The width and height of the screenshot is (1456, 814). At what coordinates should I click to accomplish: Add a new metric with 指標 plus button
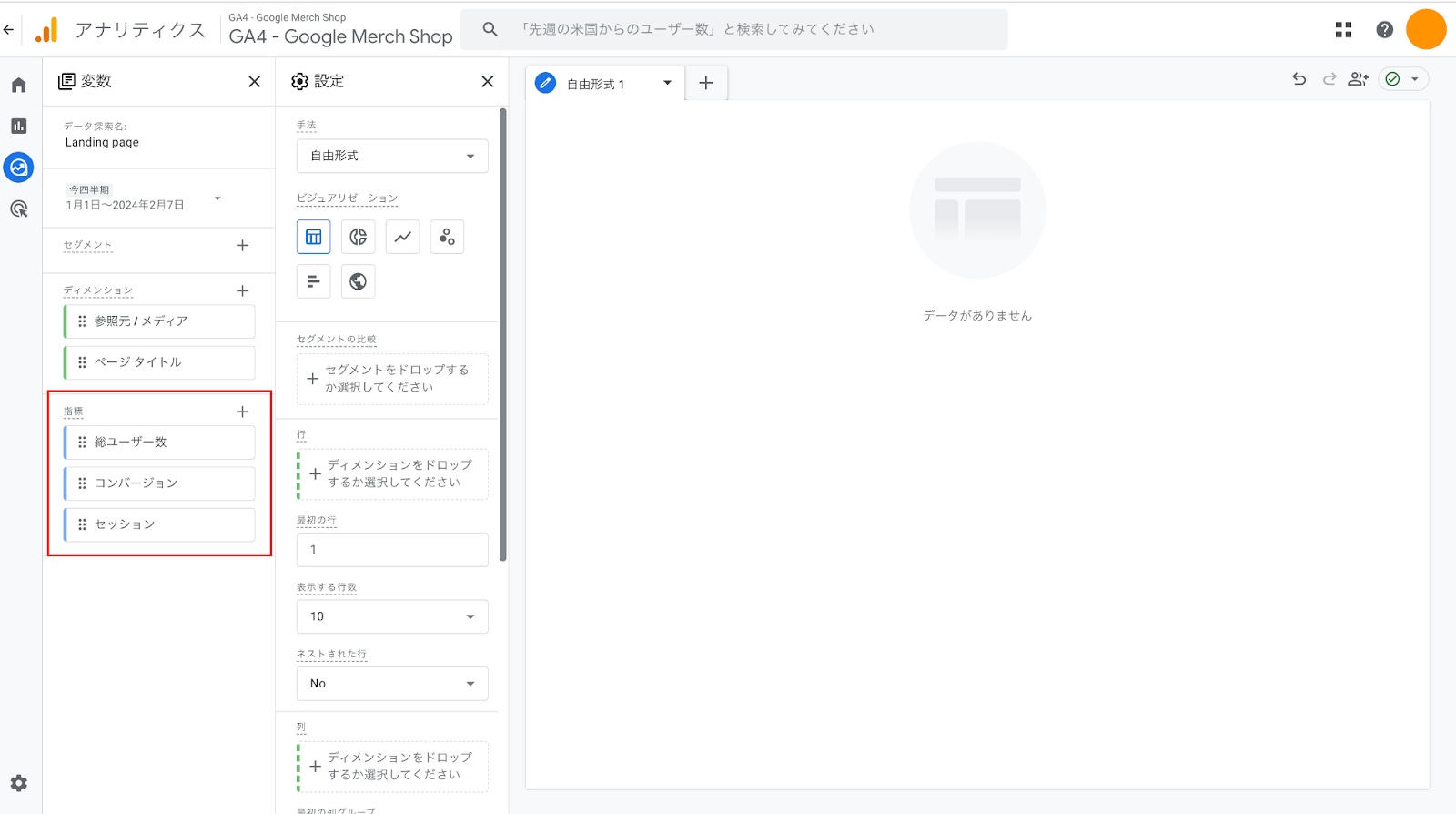point(242,412)
